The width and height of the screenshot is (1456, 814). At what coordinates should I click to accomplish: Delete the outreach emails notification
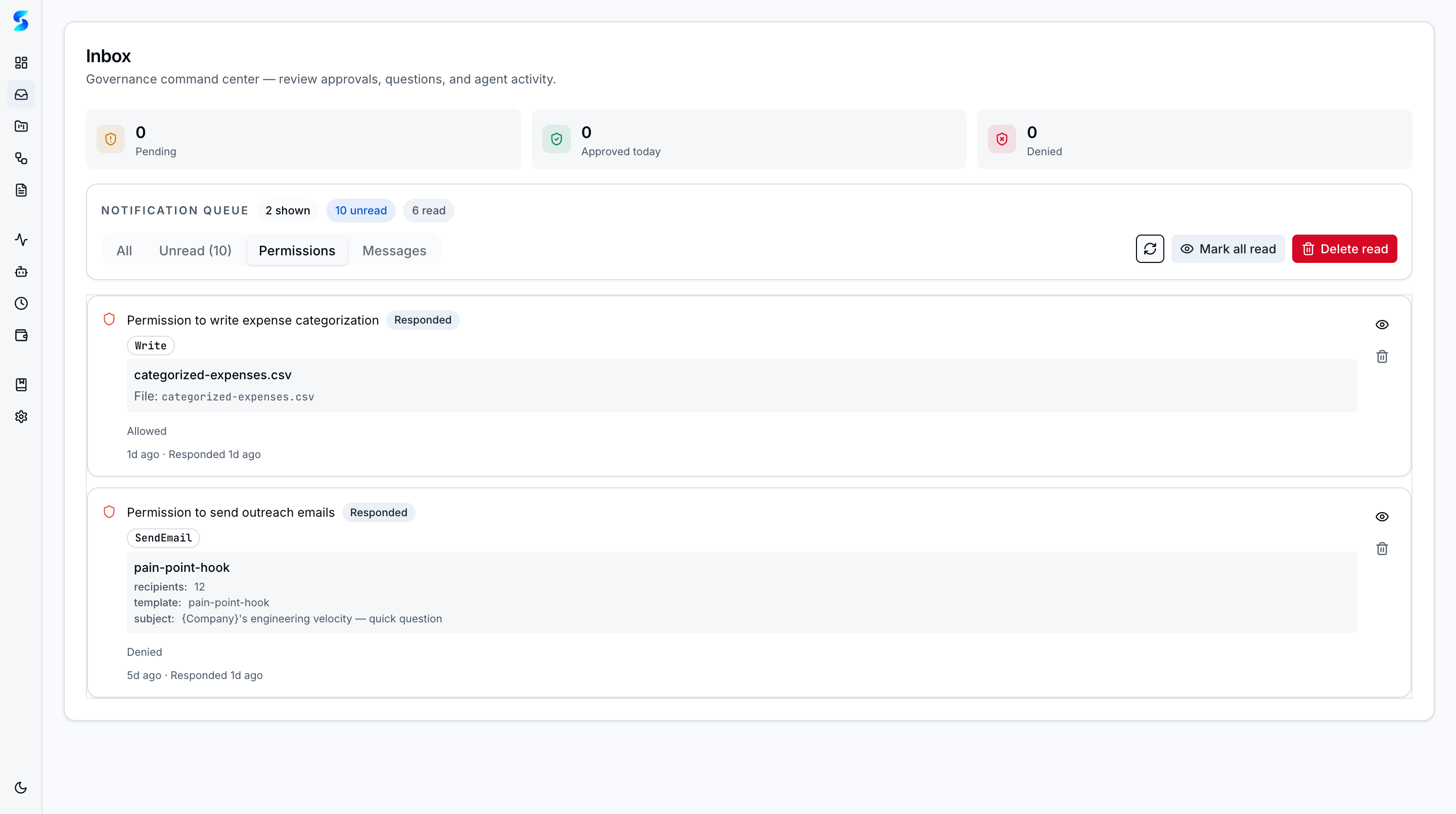[x=1381, y=549]
